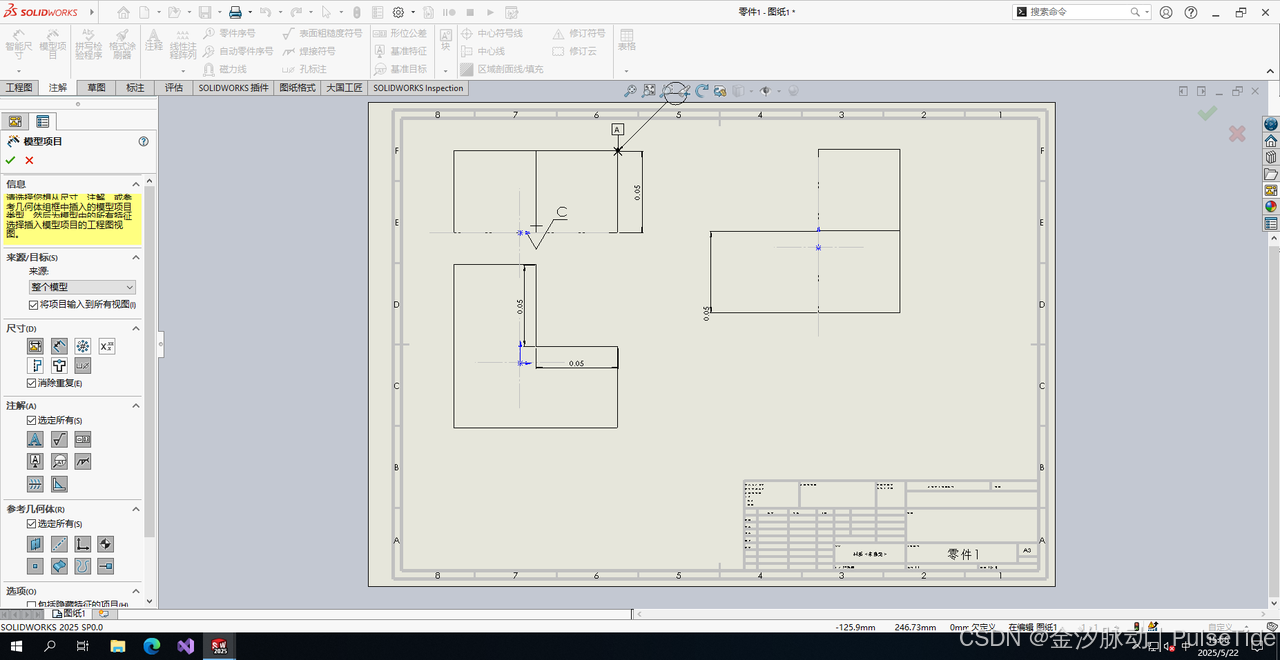Image resolution: width=1280 pixels, height=660 pixels.
Task: Switch to the SOLIDWORKS 插件 tab
Action: [233, 88]
